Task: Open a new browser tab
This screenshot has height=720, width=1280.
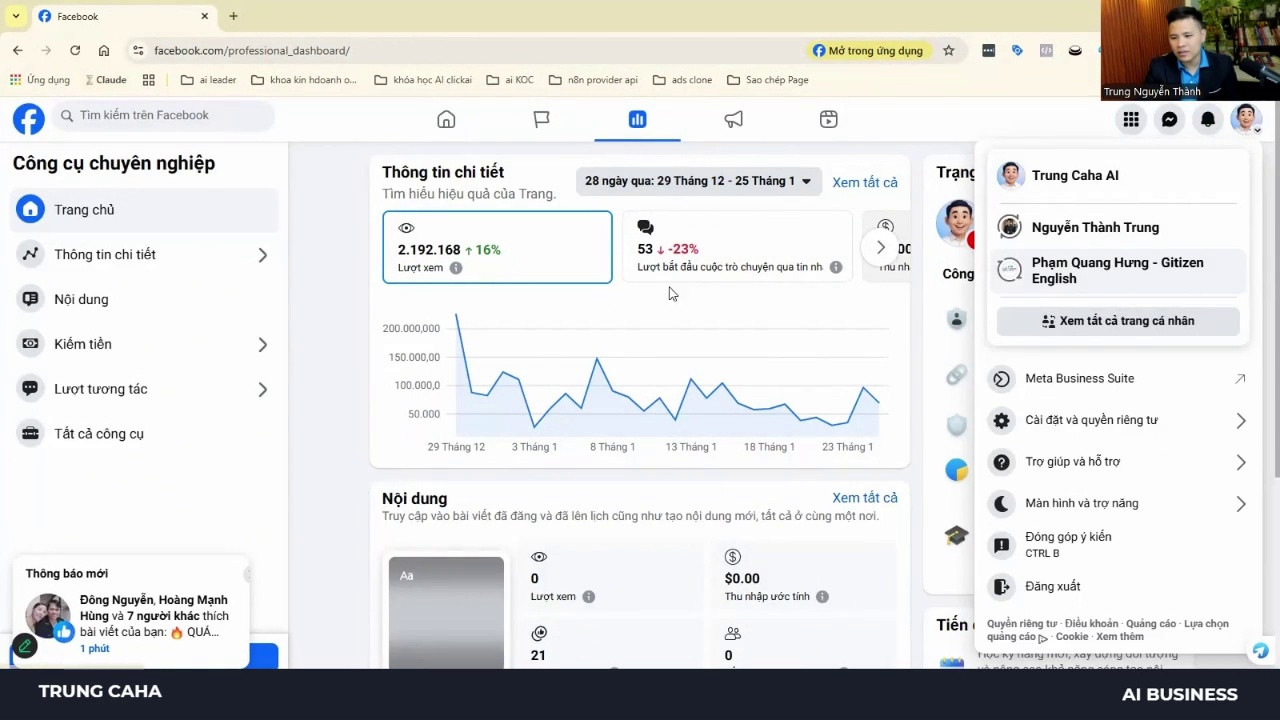Action: (x=233, y=16)
